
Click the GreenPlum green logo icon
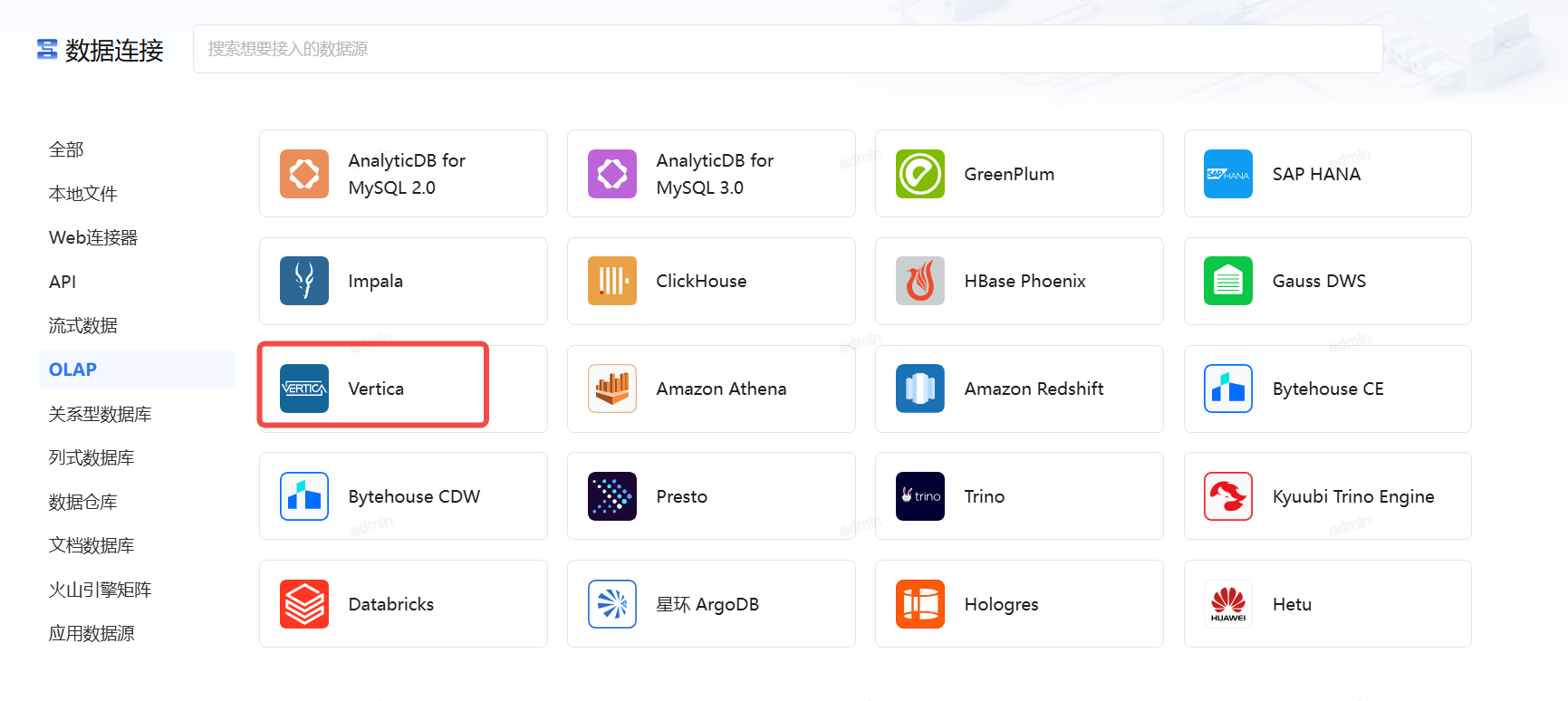pos(919,174)
